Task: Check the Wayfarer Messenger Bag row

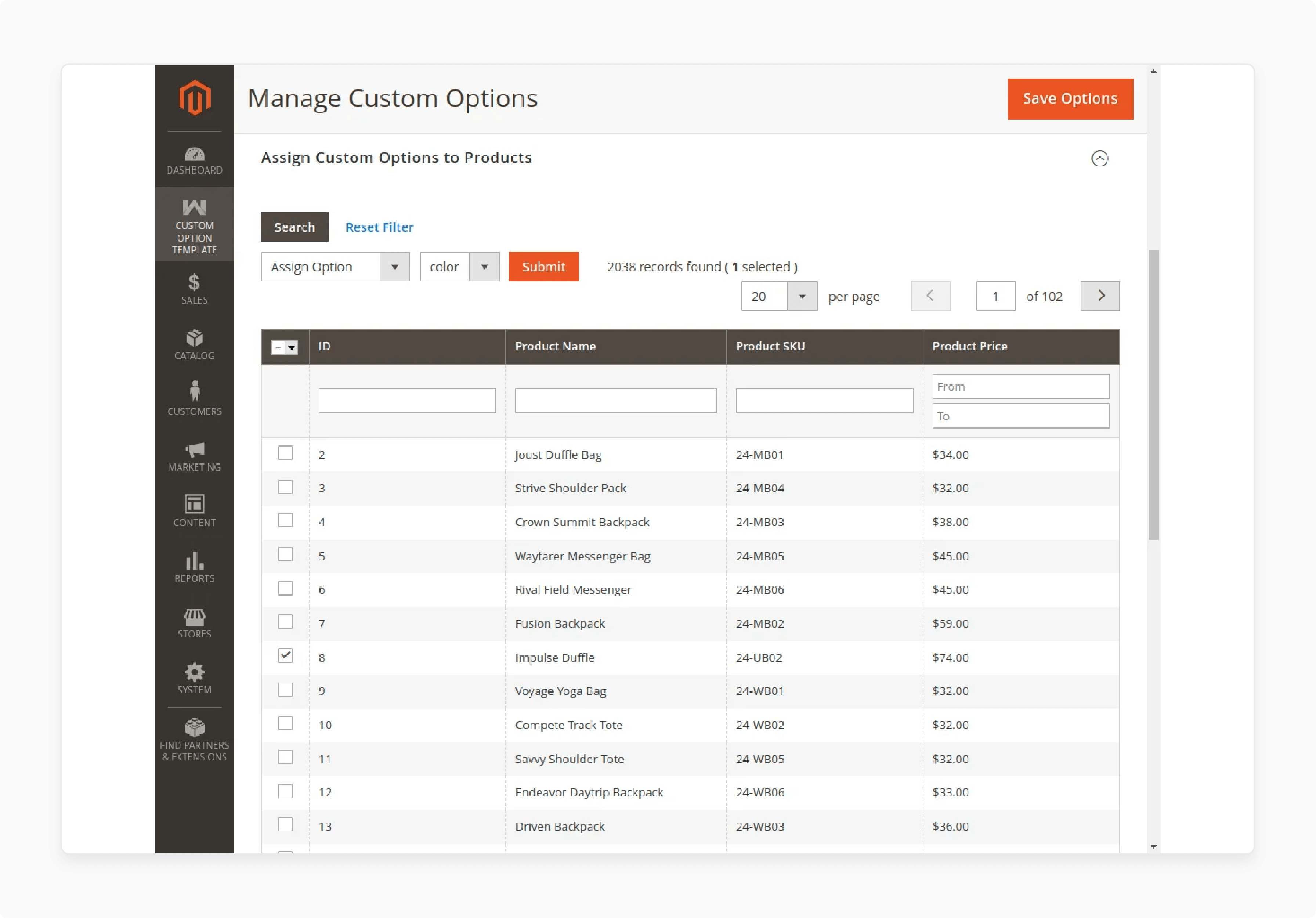Action: click(285, 555)
